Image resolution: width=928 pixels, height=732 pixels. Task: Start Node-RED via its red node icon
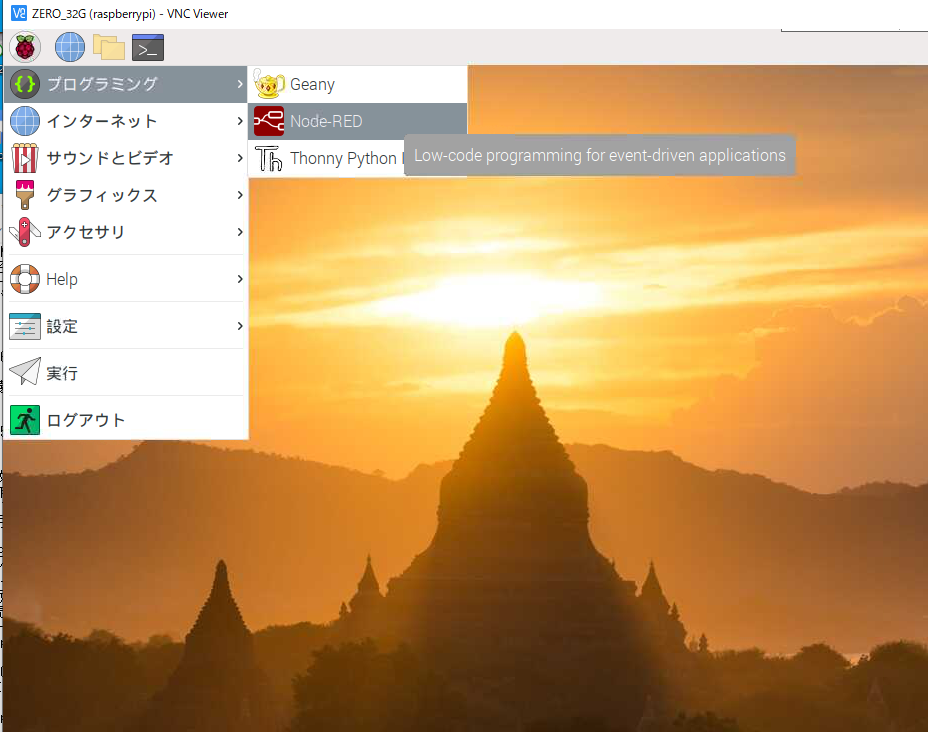[268, 120]
